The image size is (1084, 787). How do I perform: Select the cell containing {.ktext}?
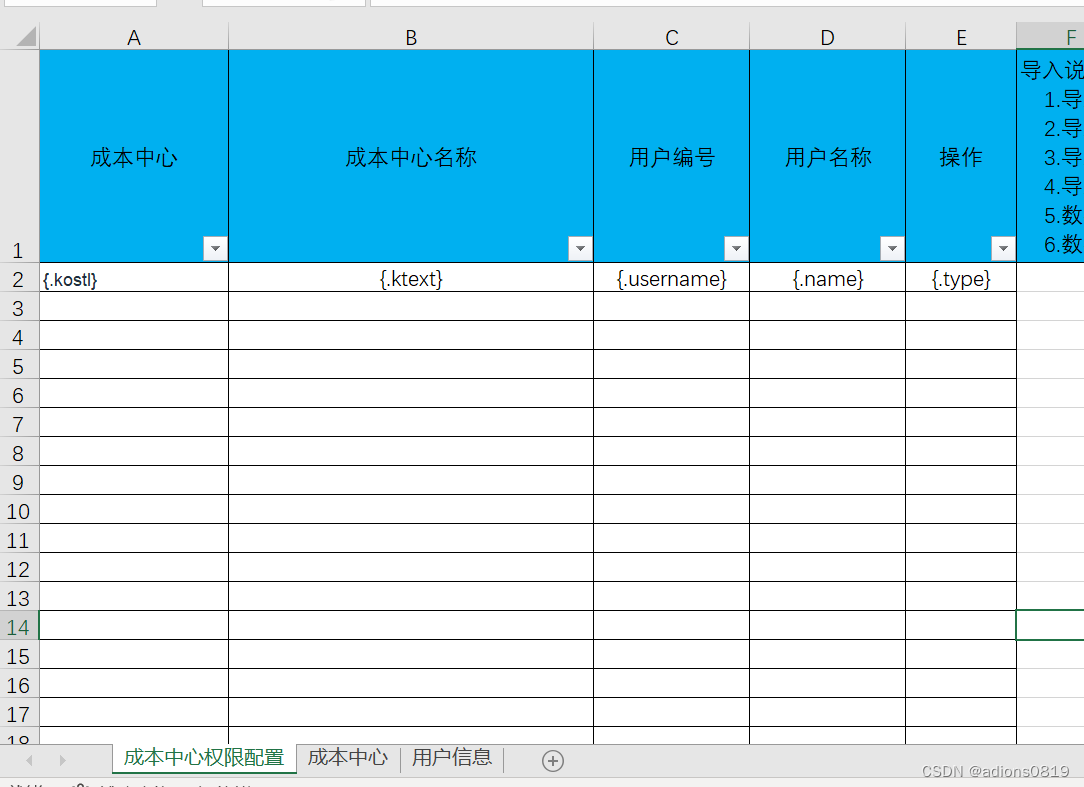410,279
